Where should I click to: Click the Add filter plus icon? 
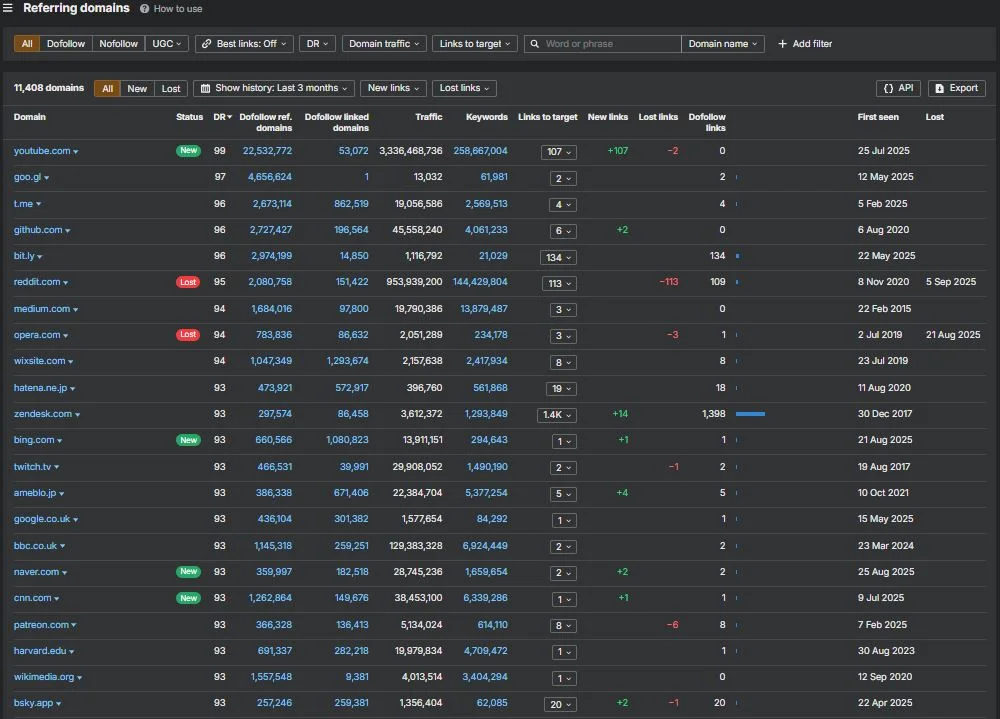tap(782, 43)
